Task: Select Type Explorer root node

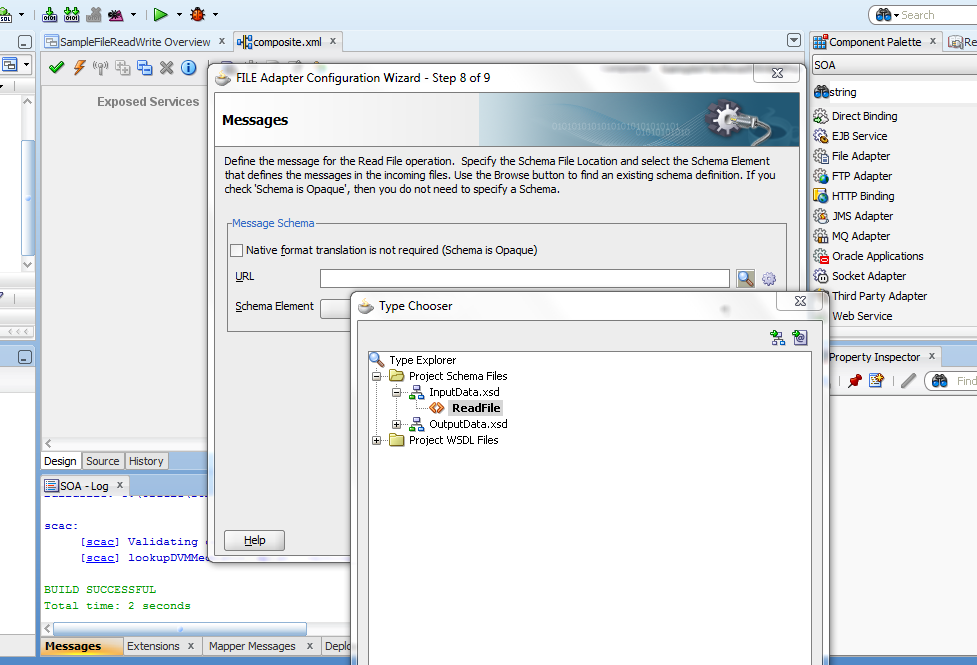Action: pos(422,360)
